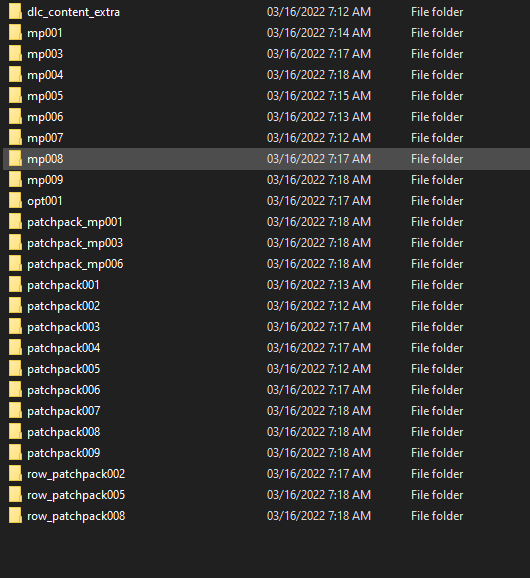Click the folder icon next to mp004
The height and width of the screenshot is (578, 530).
tap(15, 75)
